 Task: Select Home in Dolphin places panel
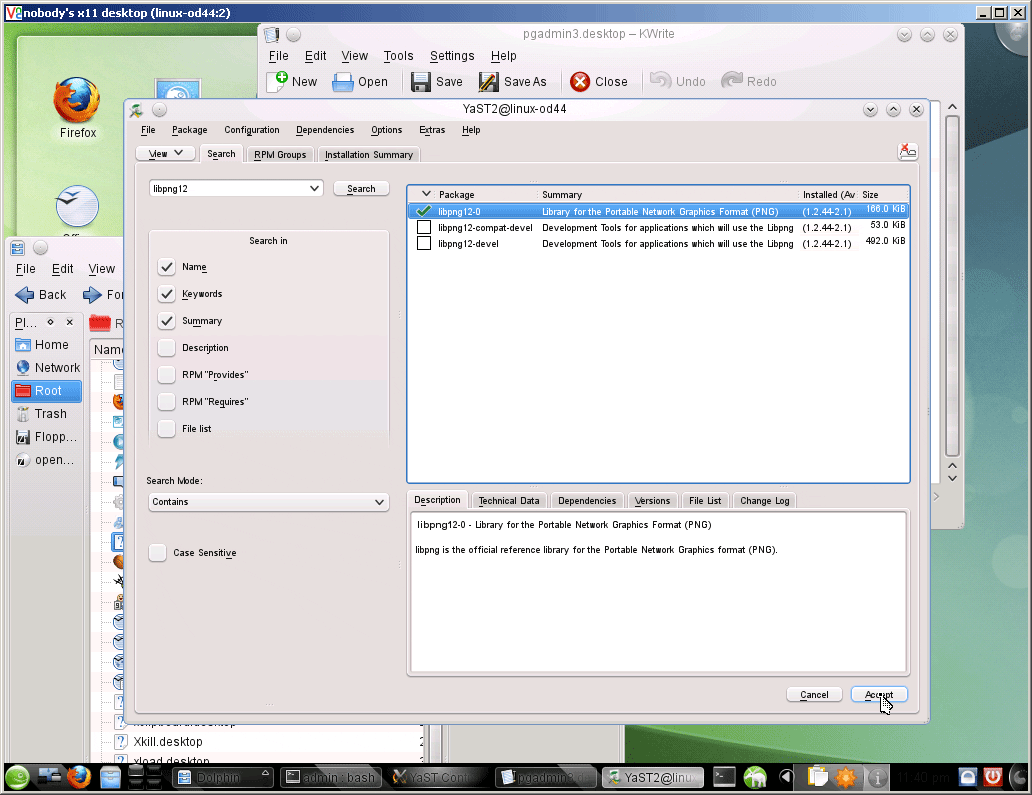click(46, 345)
